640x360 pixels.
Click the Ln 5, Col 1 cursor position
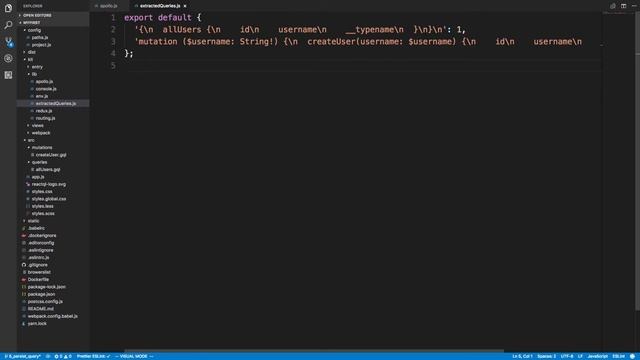(x=522, y=356)
